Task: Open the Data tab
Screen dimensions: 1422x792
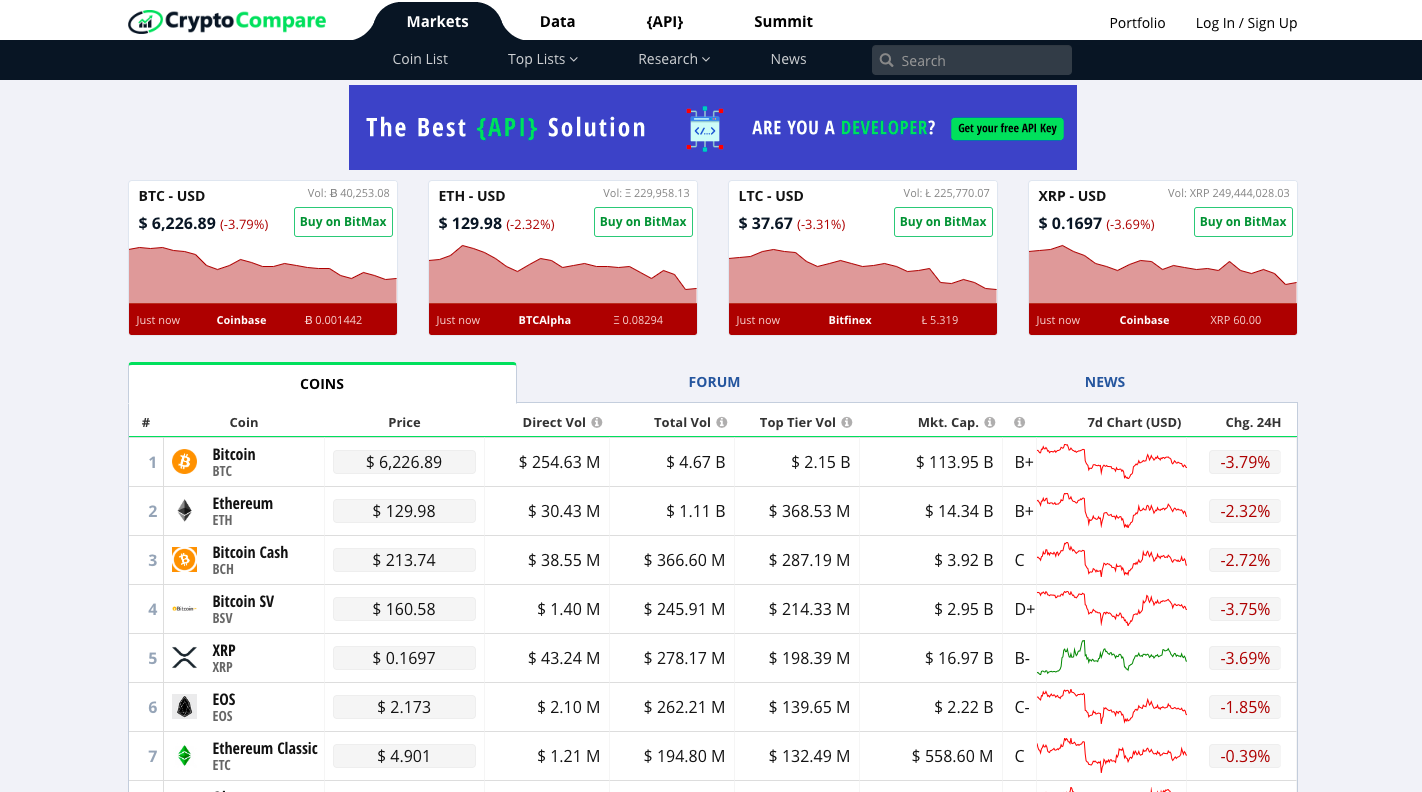Action: (557, 21)
